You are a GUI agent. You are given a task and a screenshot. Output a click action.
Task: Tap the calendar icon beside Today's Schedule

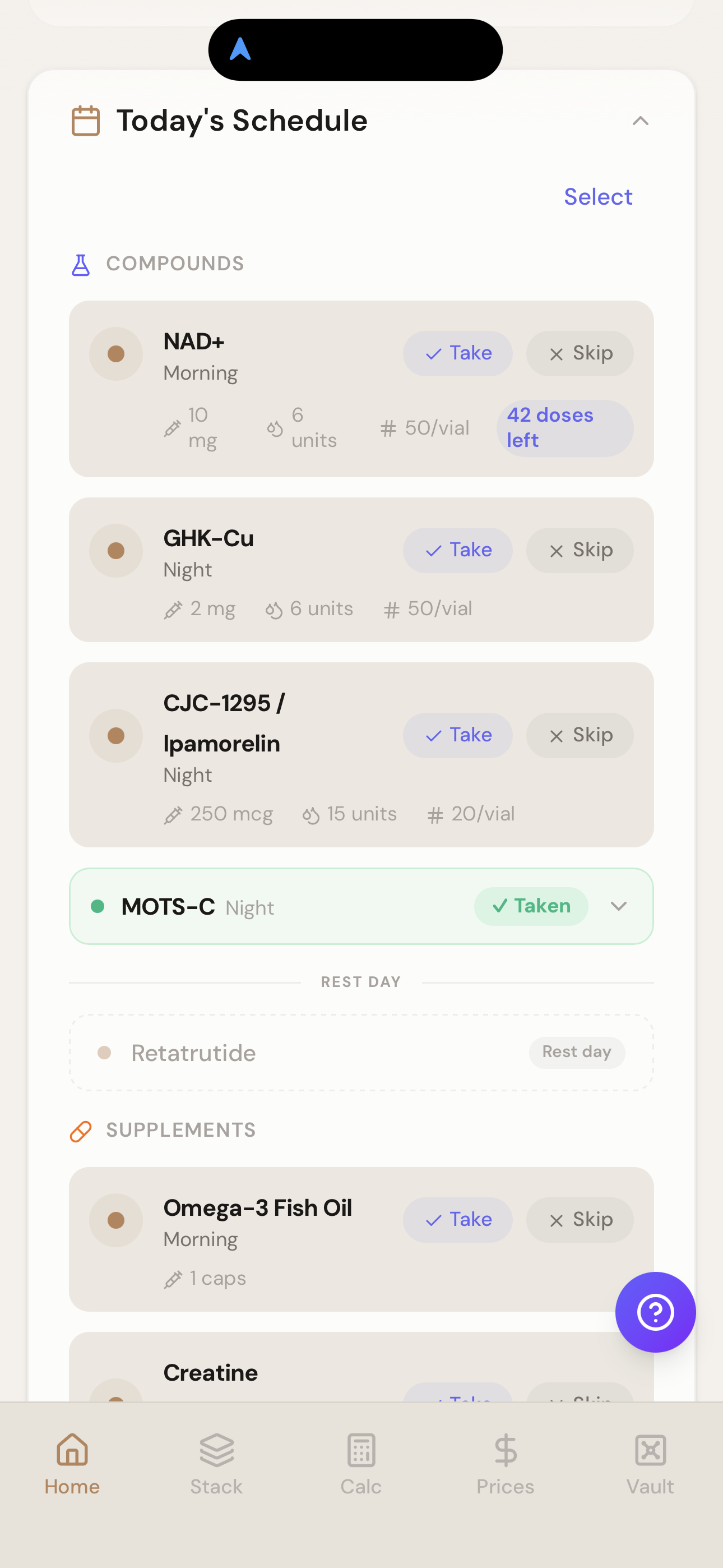click(x=86, y=121)
